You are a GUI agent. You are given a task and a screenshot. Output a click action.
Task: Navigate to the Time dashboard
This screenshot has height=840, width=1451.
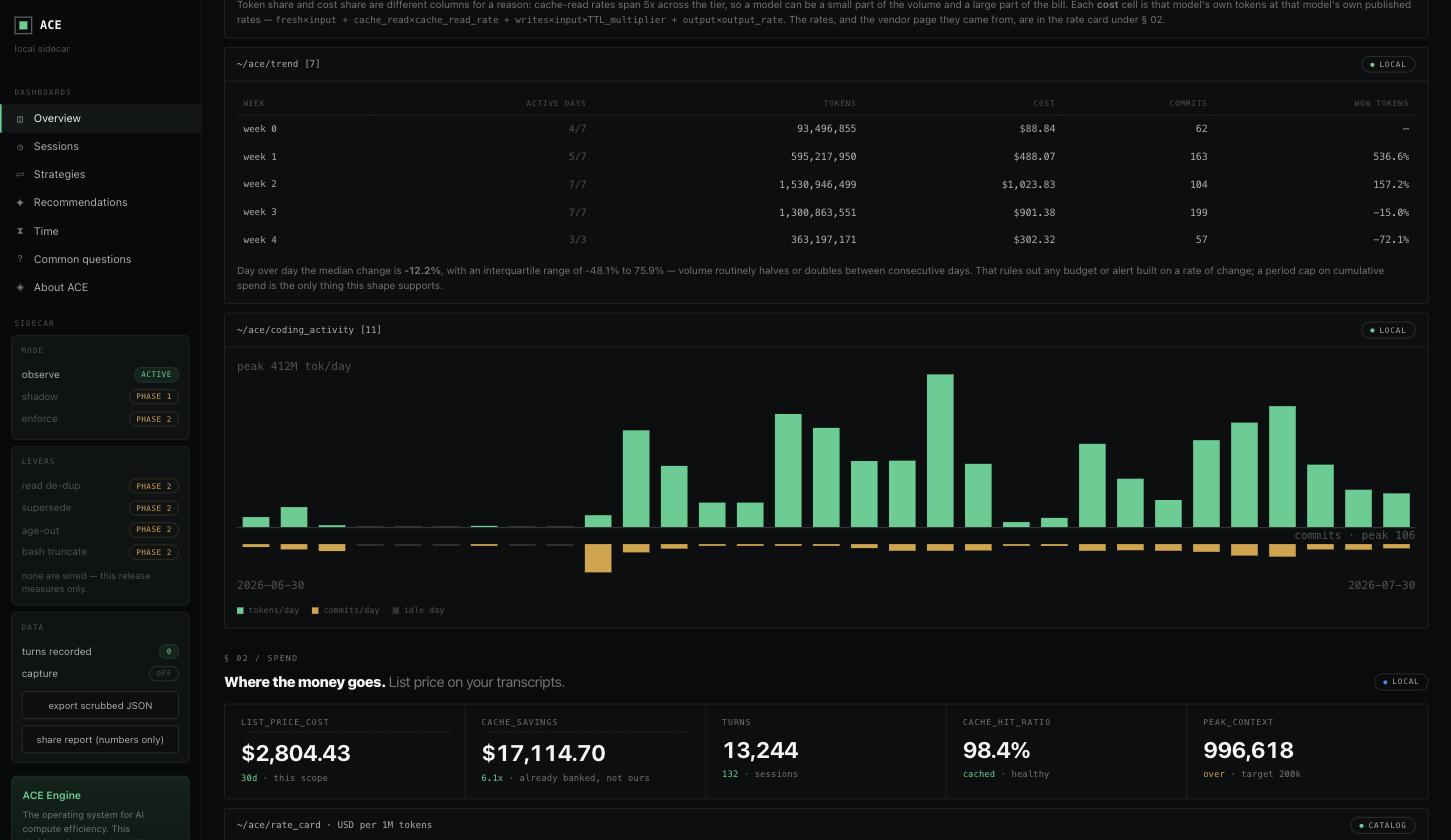100,231
